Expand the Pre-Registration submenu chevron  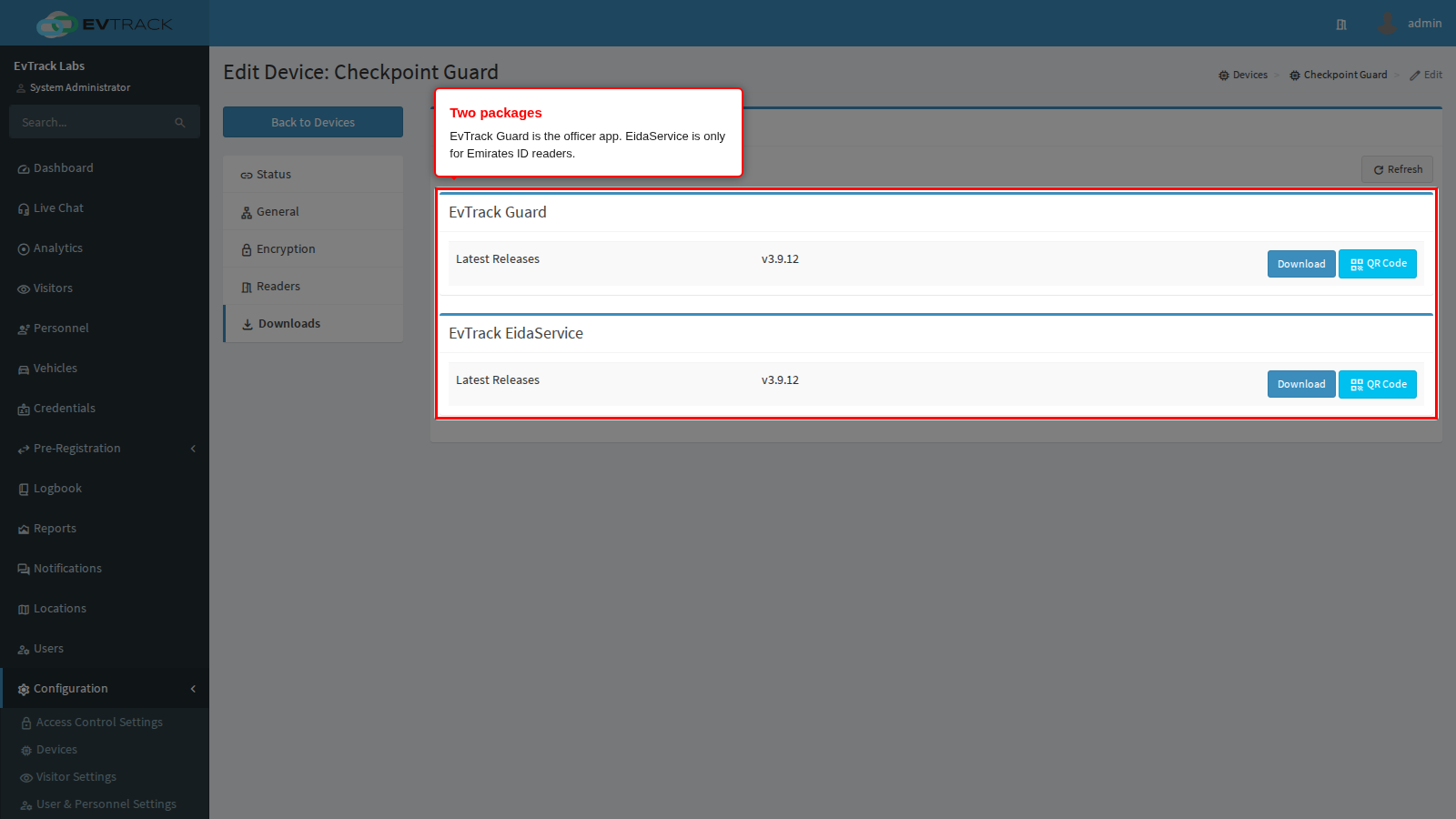pos(193,449)
